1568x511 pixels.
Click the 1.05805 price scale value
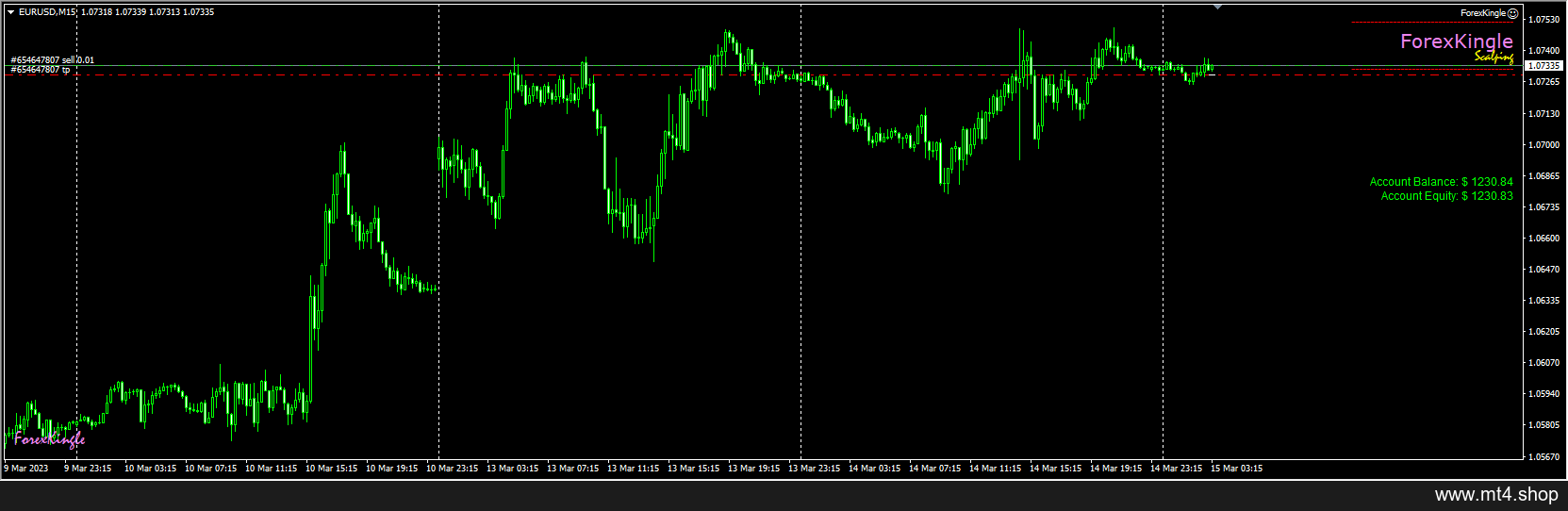1543,425
